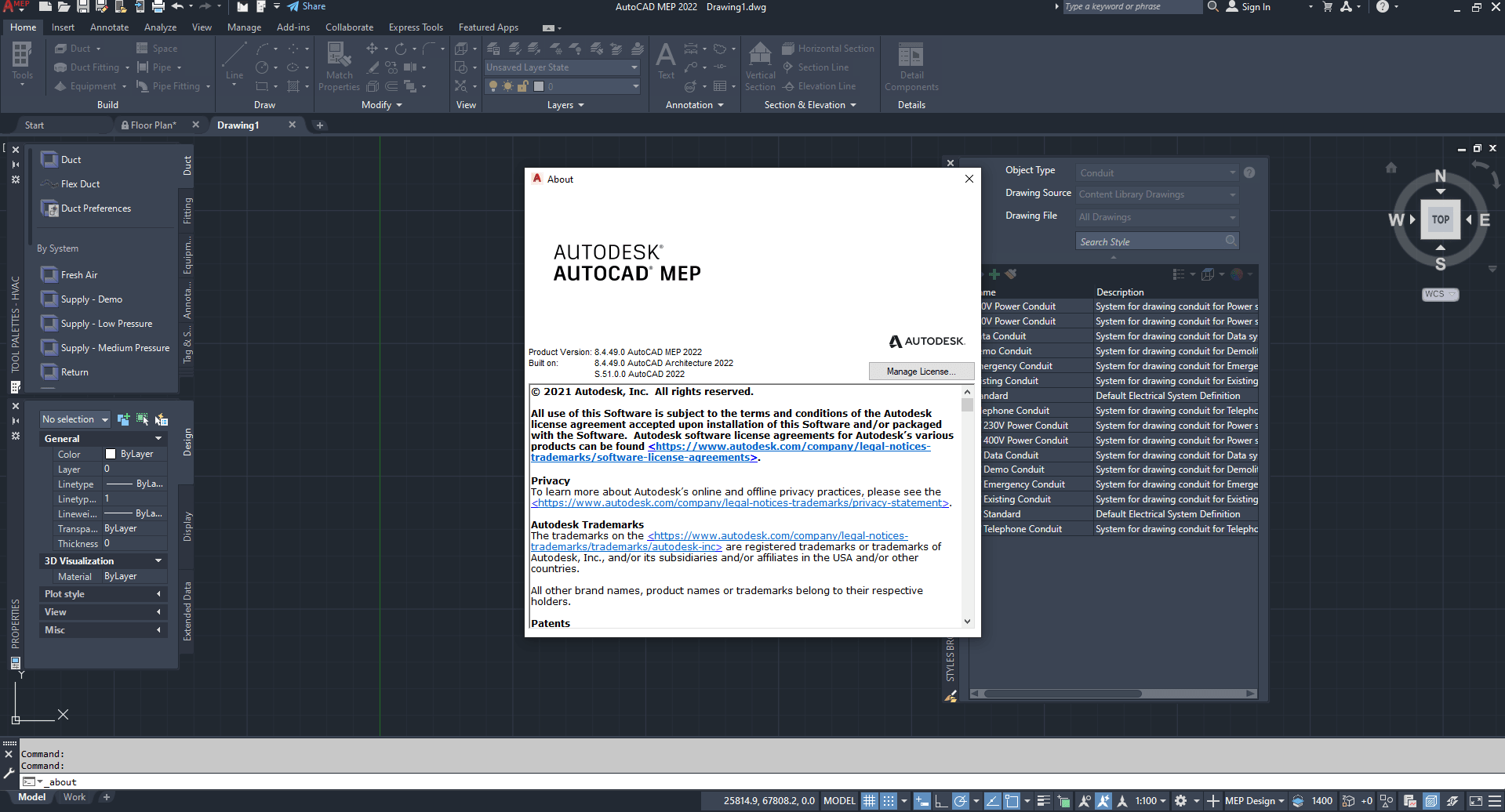Click ByLayer color swatch in Properties
Screen dimensions: 1505x812
pos(111,454)
